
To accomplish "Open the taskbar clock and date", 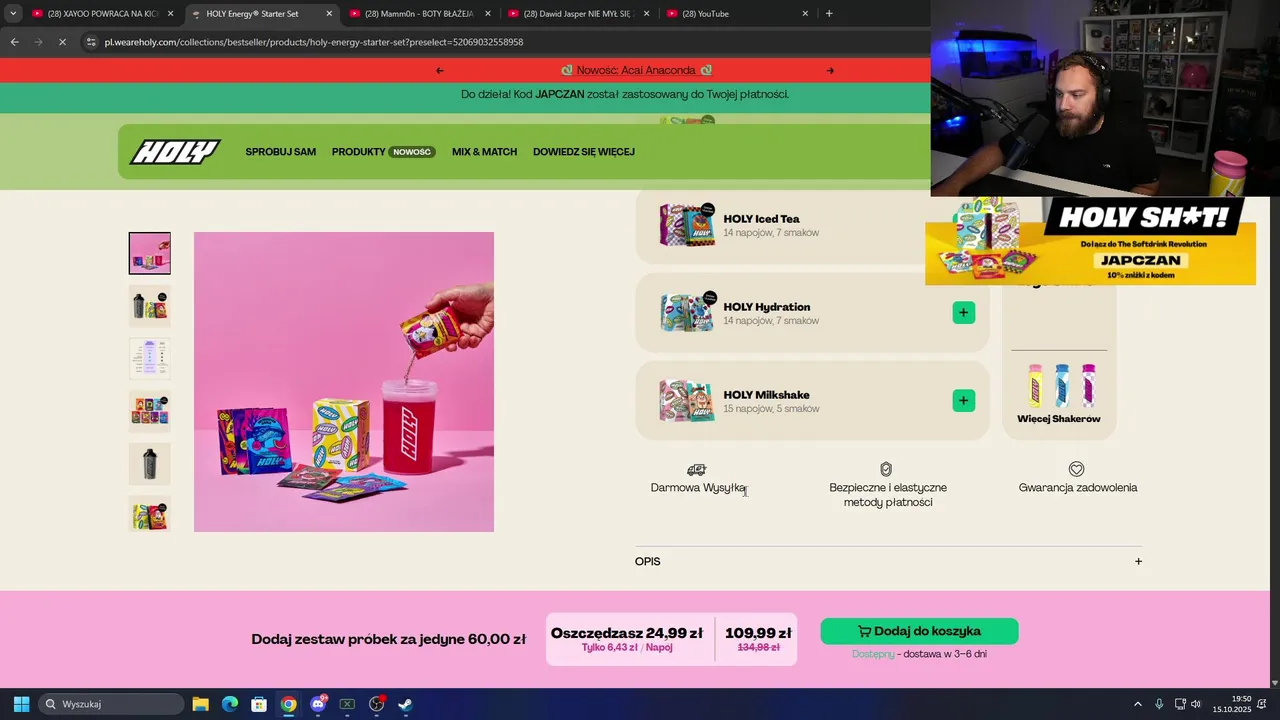I will 1231,704.
